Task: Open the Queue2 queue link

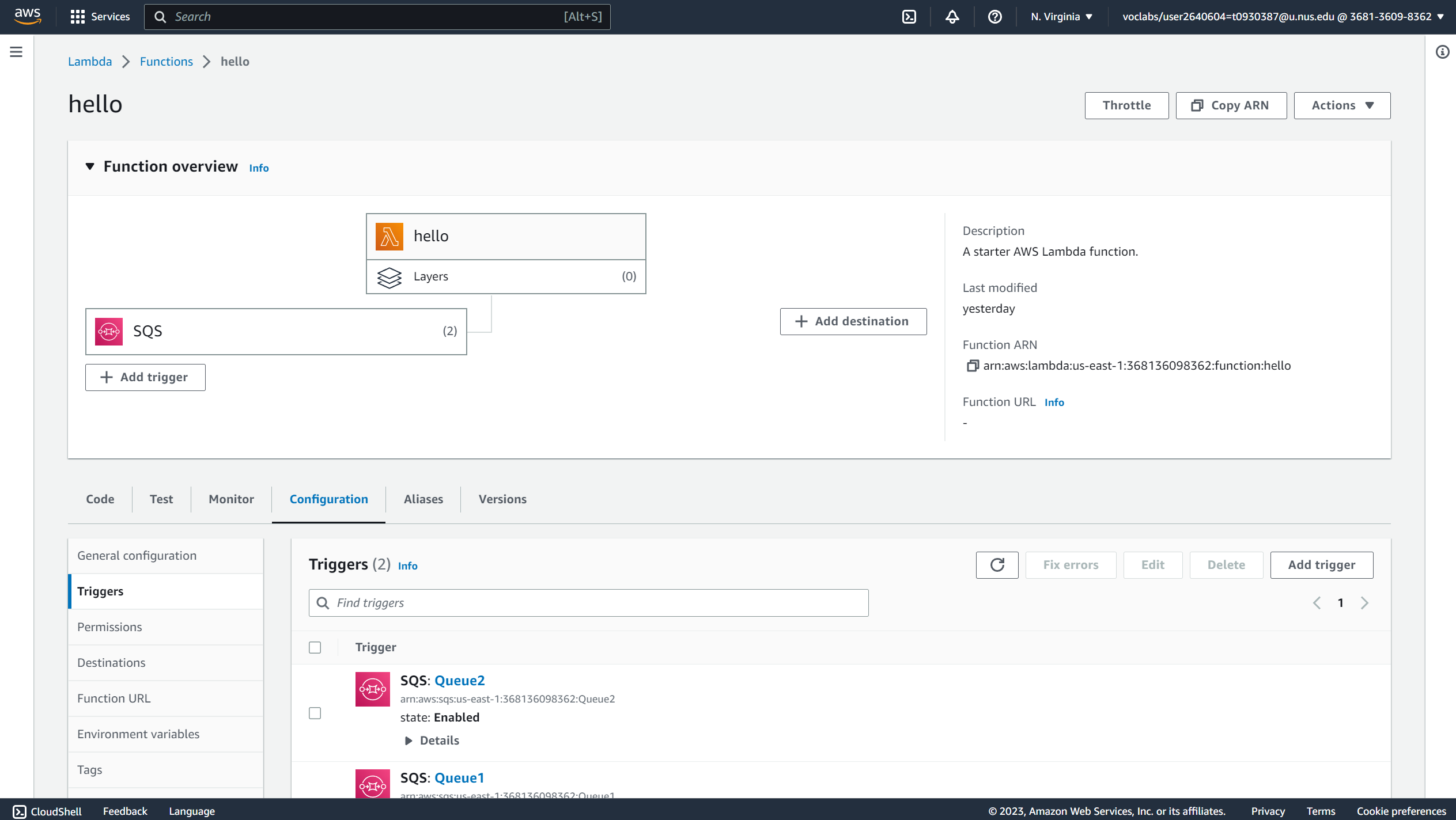Action: [x=459, y=681]
